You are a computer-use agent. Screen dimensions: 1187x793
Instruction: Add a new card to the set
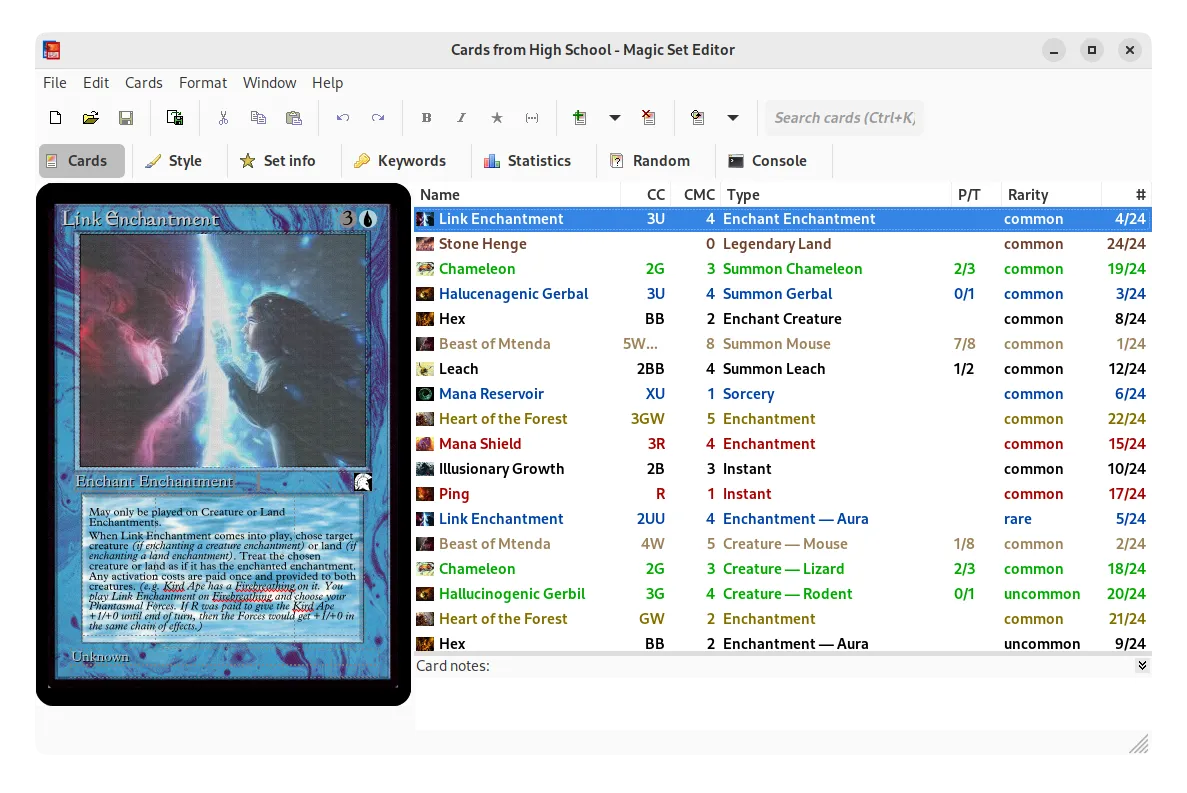580,118
